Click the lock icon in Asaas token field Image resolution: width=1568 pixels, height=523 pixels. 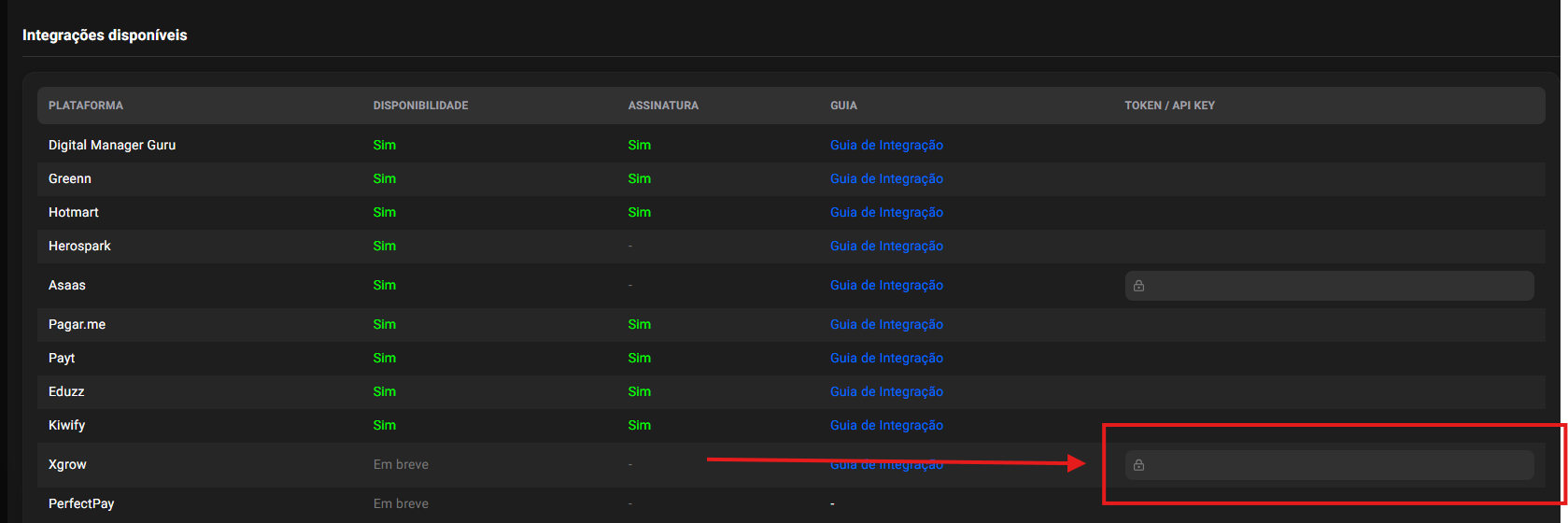point(1138,286)
